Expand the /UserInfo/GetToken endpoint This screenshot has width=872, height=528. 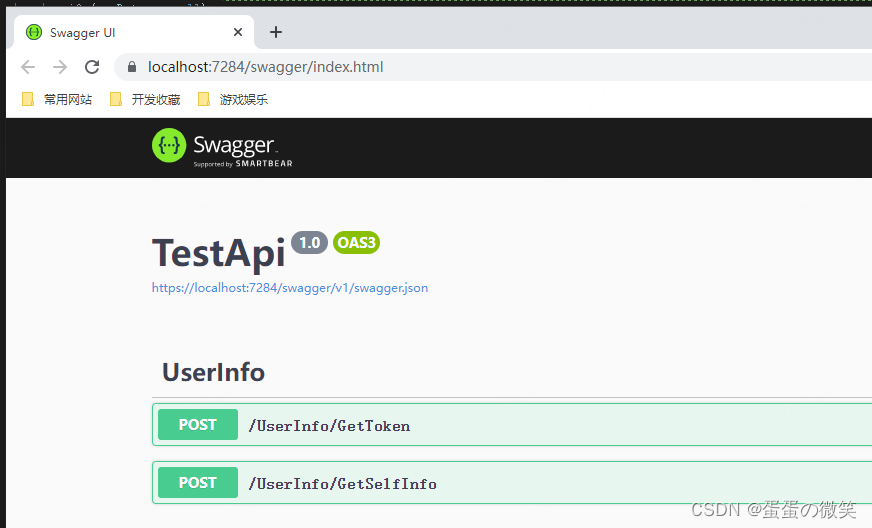click(x=512, y=425)
